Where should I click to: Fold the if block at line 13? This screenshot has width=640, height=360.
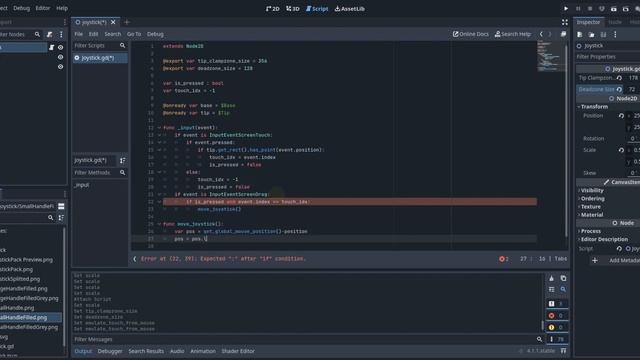[x=159, y=135]
